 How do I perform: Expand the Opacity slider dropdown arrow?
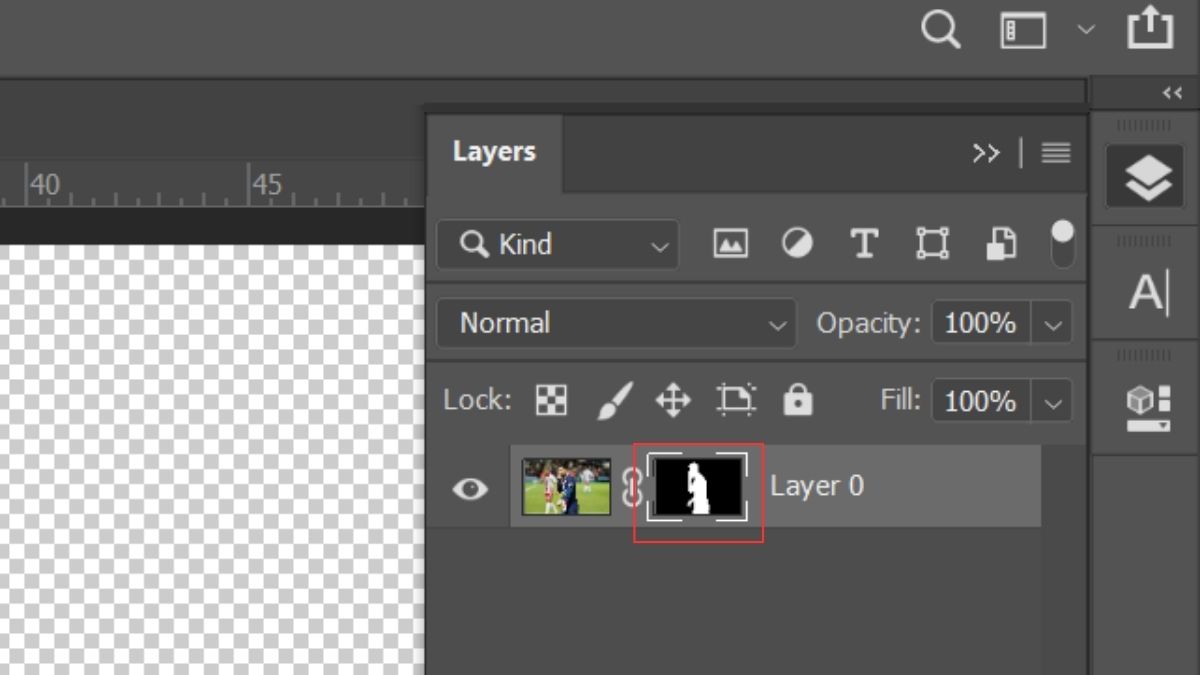pos(1051,325)
